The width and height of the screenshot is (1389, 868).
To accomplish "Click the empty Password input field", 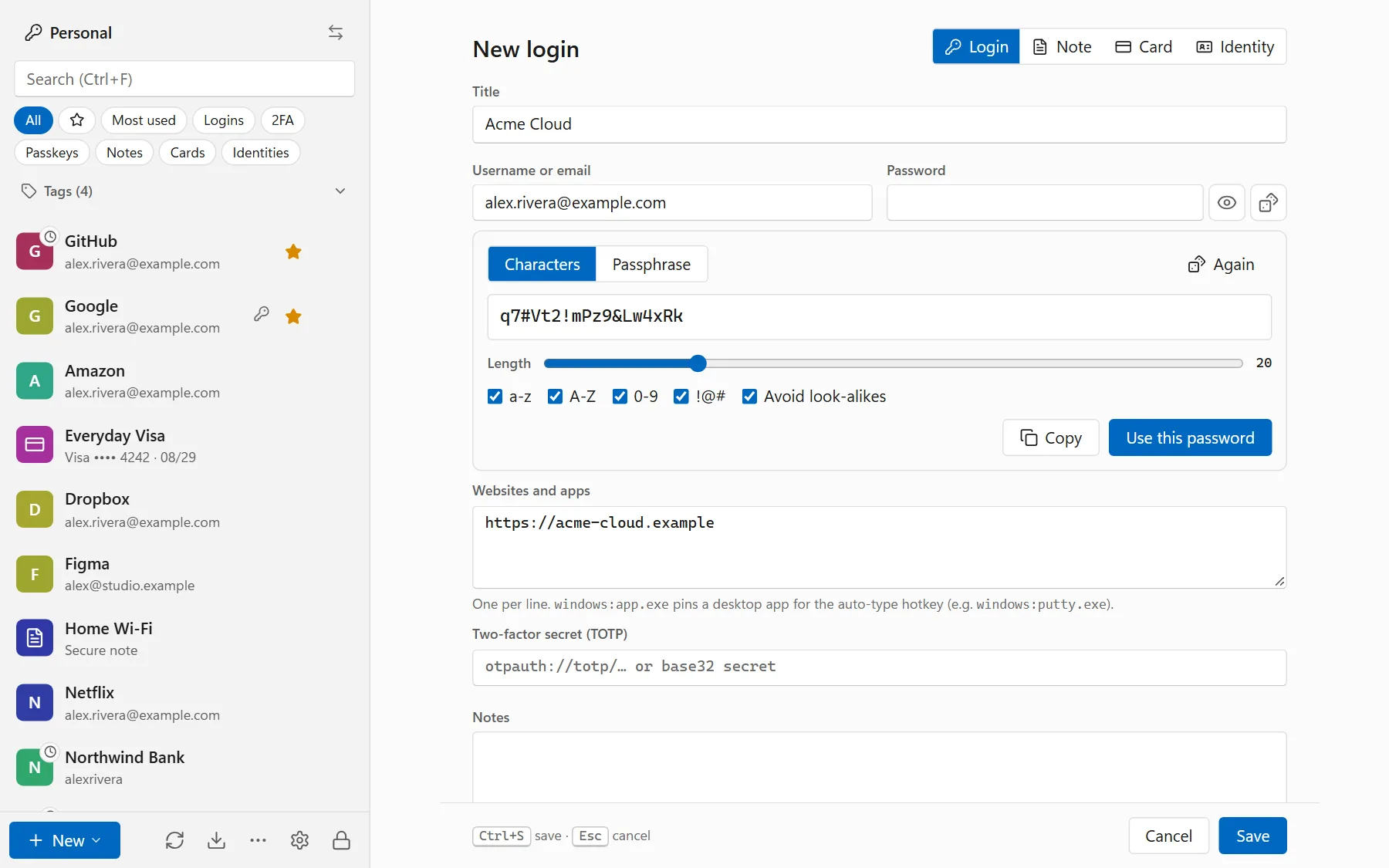I will coord(1045,203).
